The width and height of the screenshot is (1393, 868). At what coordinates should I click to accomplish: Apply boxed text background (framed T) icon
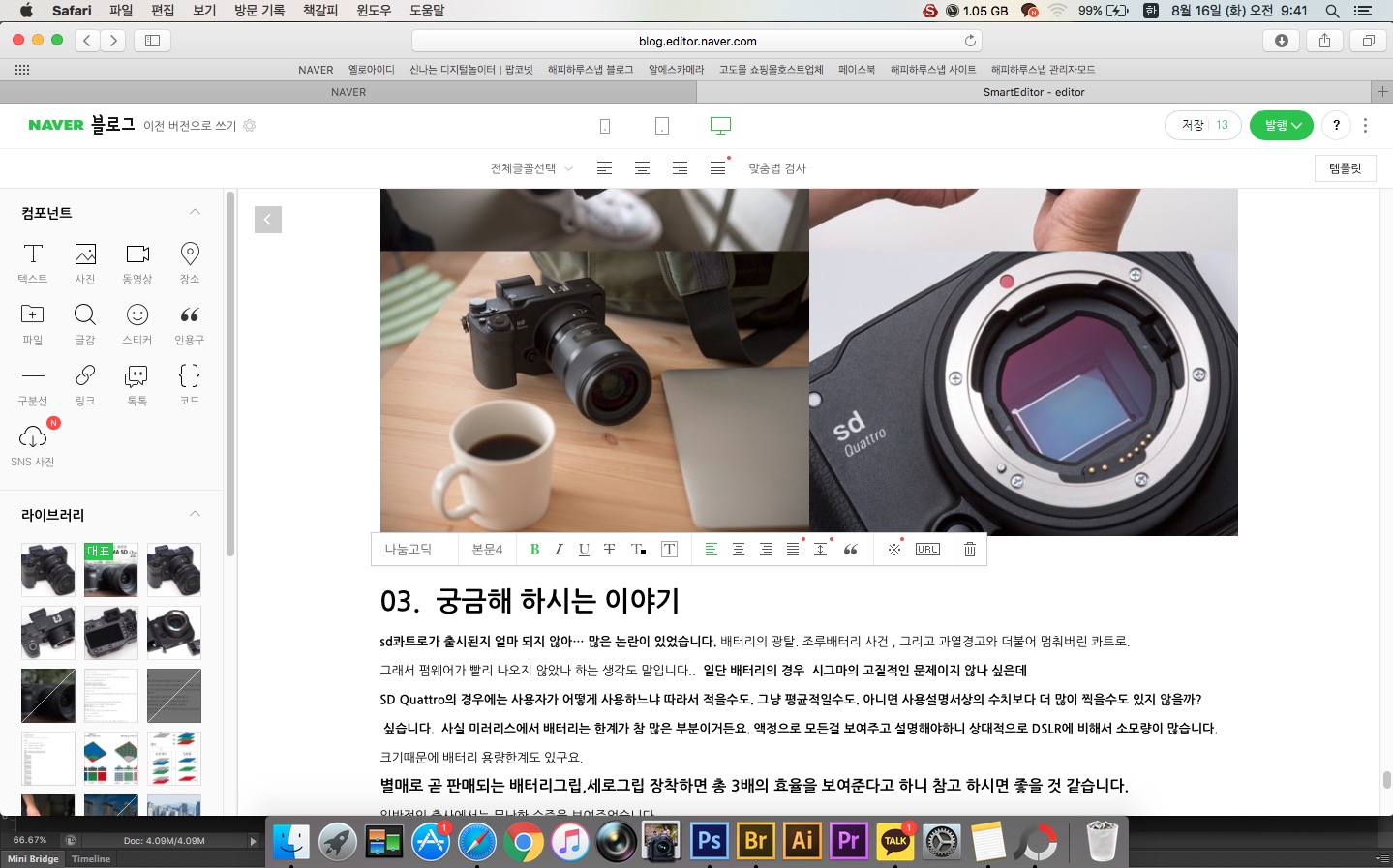point(669,549)
